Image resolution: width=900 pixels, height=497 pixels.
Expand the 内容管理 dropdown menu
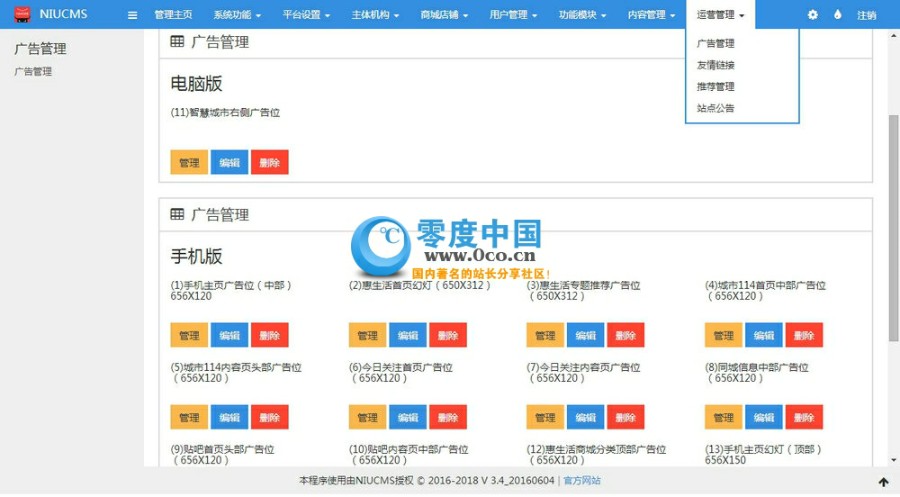coord(651,15)
